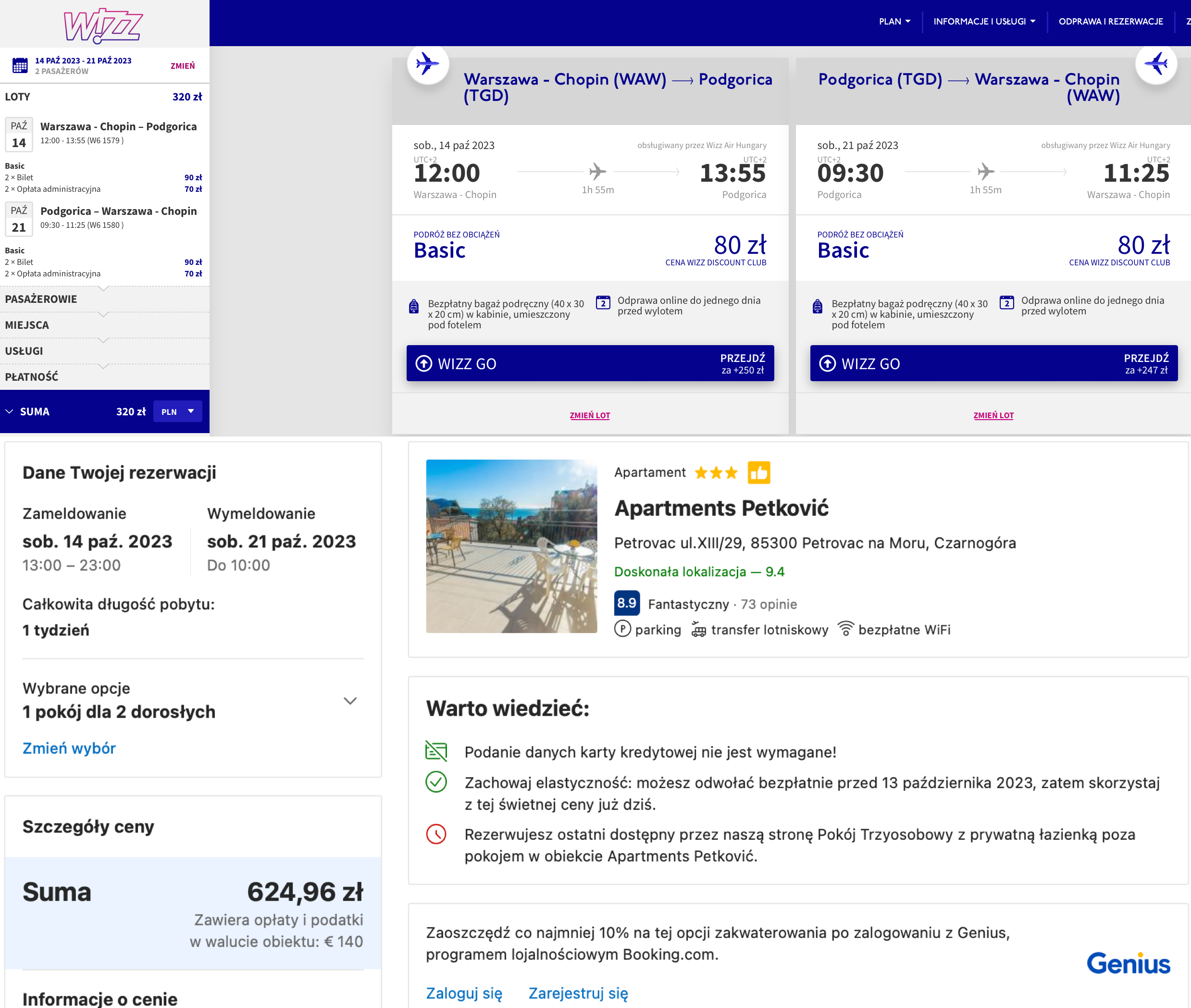The height and width of the screenshot is (1008, 1191).
Task: Click the return flight plane icon
Action: click(1155, 63)
